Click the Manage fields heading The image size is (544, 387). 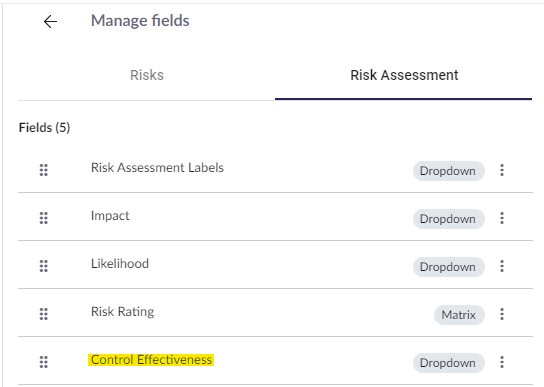coord(140,20)
